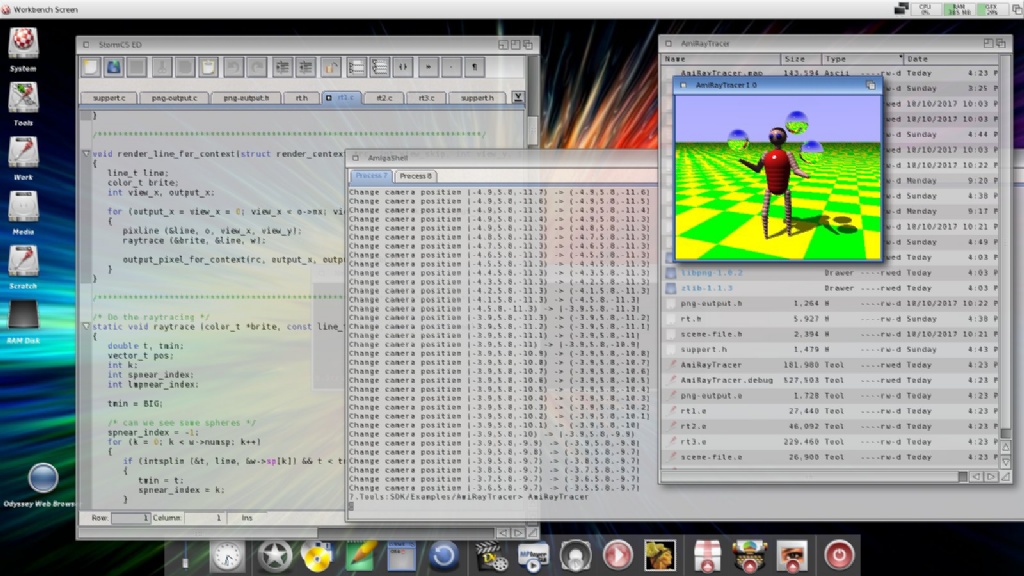Open the rt3.c tab
The width and height of the screenshot is (1024, 576).
(426, 98)
